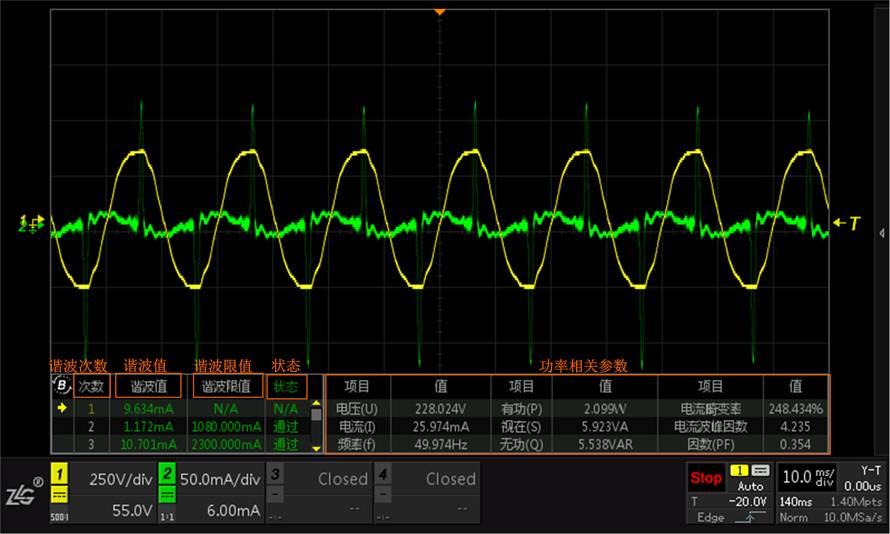
Task: Click the B harmonic table icon
Action: click(61, 385)
